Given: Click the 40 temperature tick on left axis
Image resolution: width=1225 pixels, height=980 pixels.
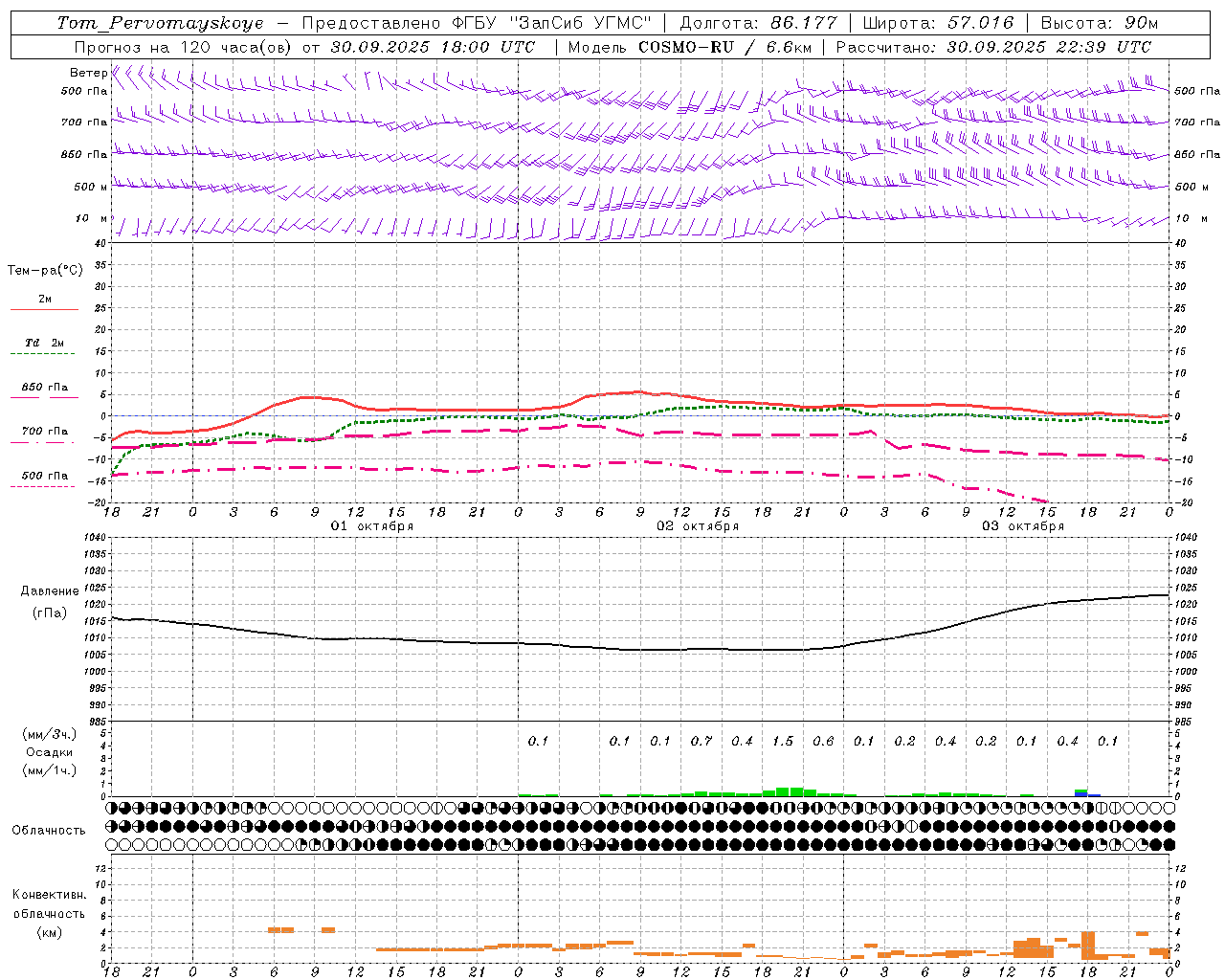Looking at the screenshot, I should (101, 244).
